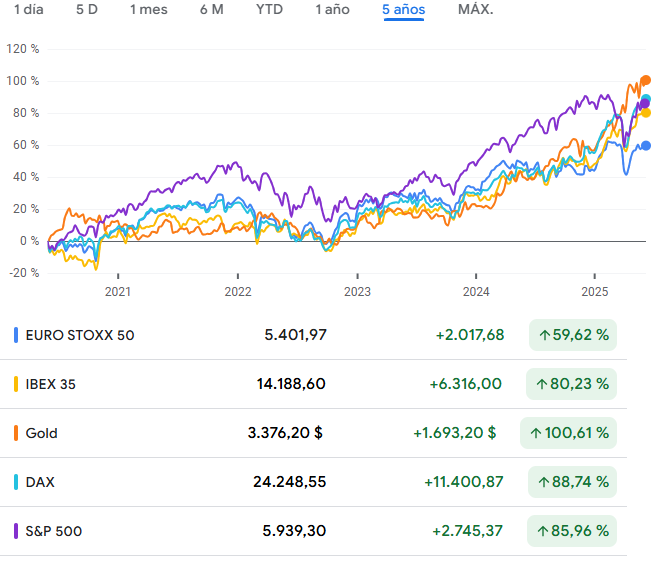
Task: Select the YTD range tab
Action: tap(269, 10)
